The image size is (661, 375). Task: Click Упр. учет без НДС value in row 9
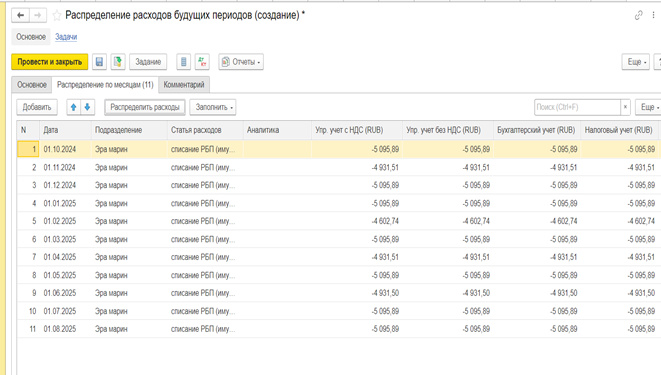pos(448,293)
